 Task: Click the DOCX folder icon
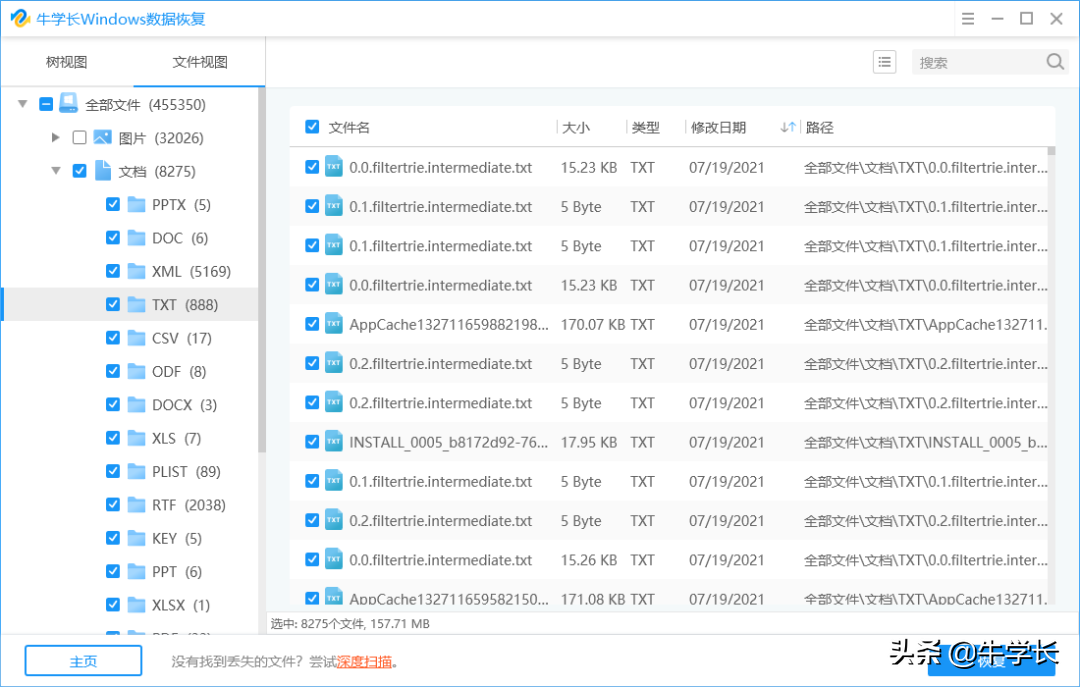click(136, 404)
